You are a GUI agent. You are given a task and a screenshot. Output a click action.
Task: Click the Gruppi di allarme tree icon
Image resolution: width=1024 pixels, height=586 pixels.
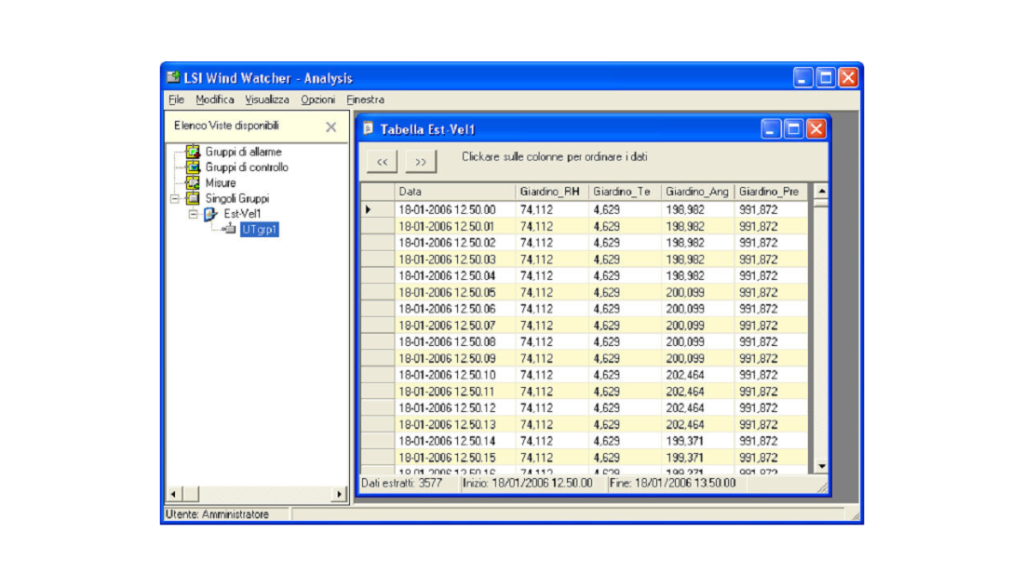(193, 152)
